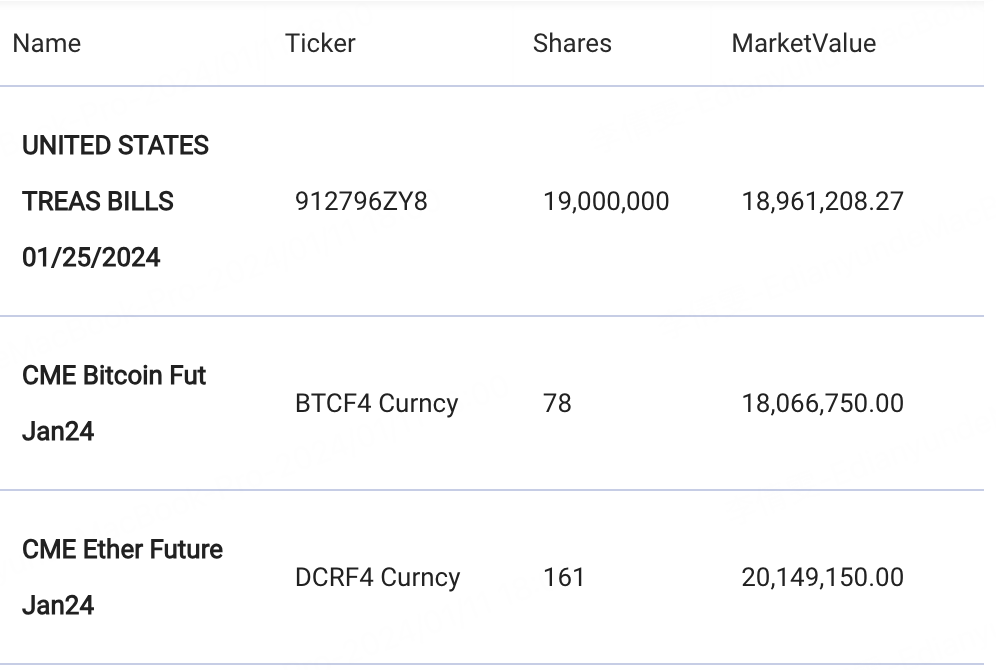Click the Jan24 text under CME Ether Future
This screenshot has width=996, height=670.
tap(58, 605)
